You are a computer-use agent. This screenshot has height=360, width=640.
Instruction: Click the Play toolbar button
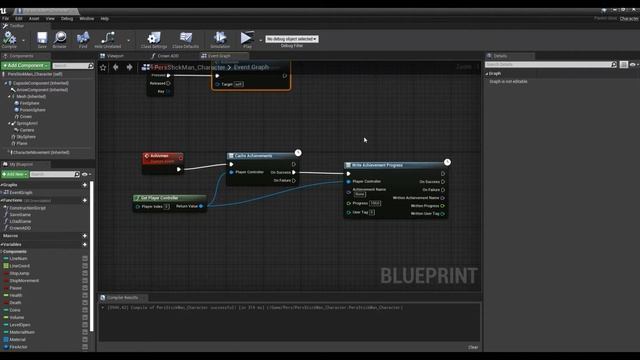247,39
